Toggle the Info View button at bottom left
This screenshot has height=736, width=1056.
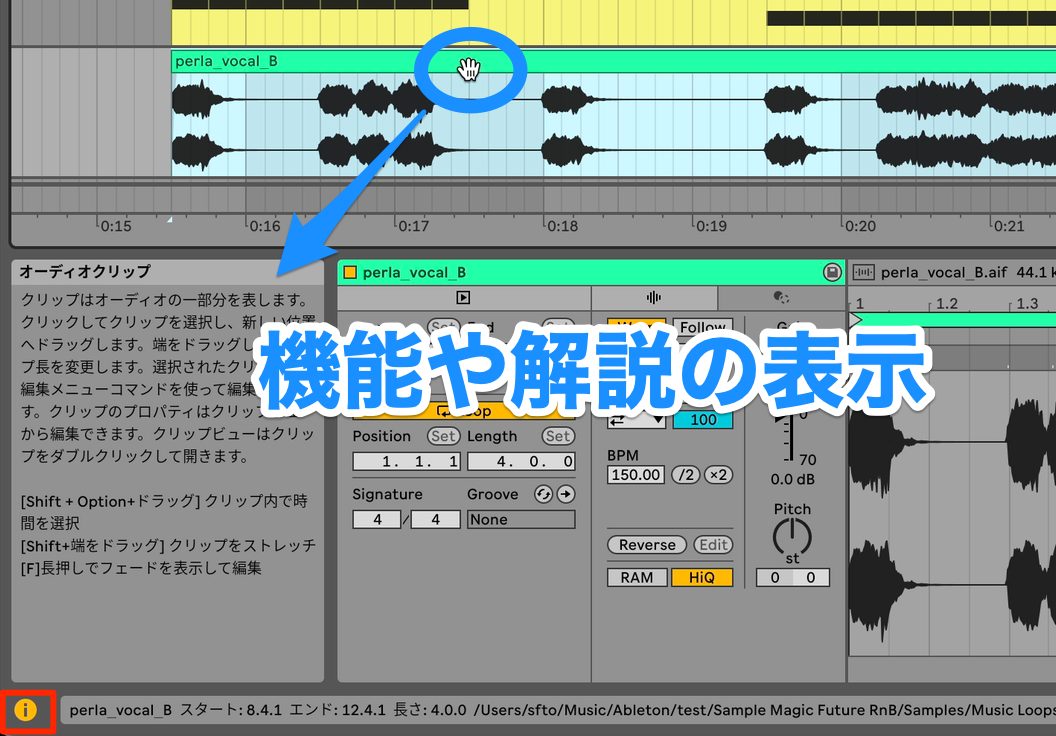coord(26,710)
